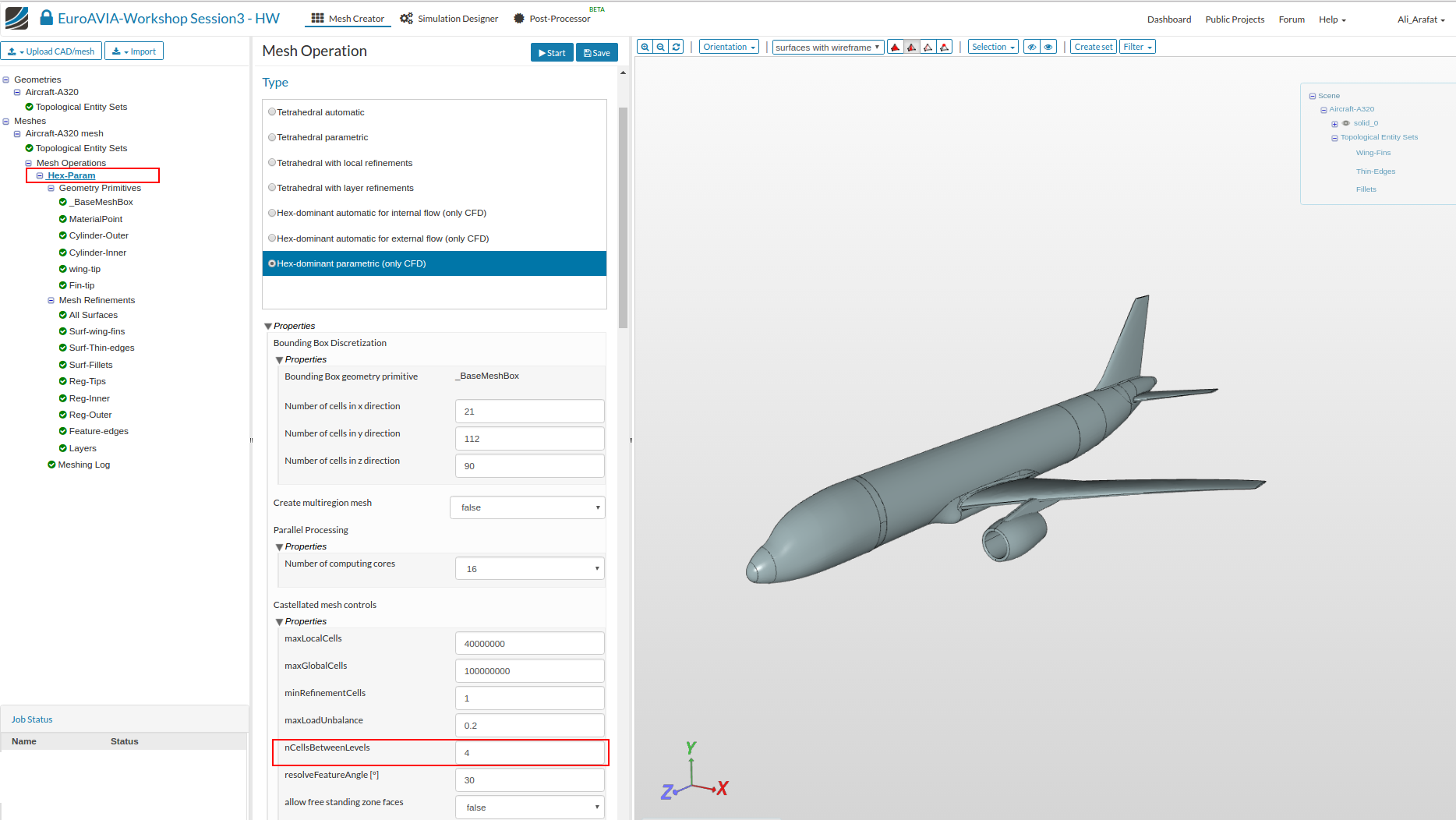Open Public Projects page
This screenshot has width=1456, height=820.
click(x=1235, y=19)
